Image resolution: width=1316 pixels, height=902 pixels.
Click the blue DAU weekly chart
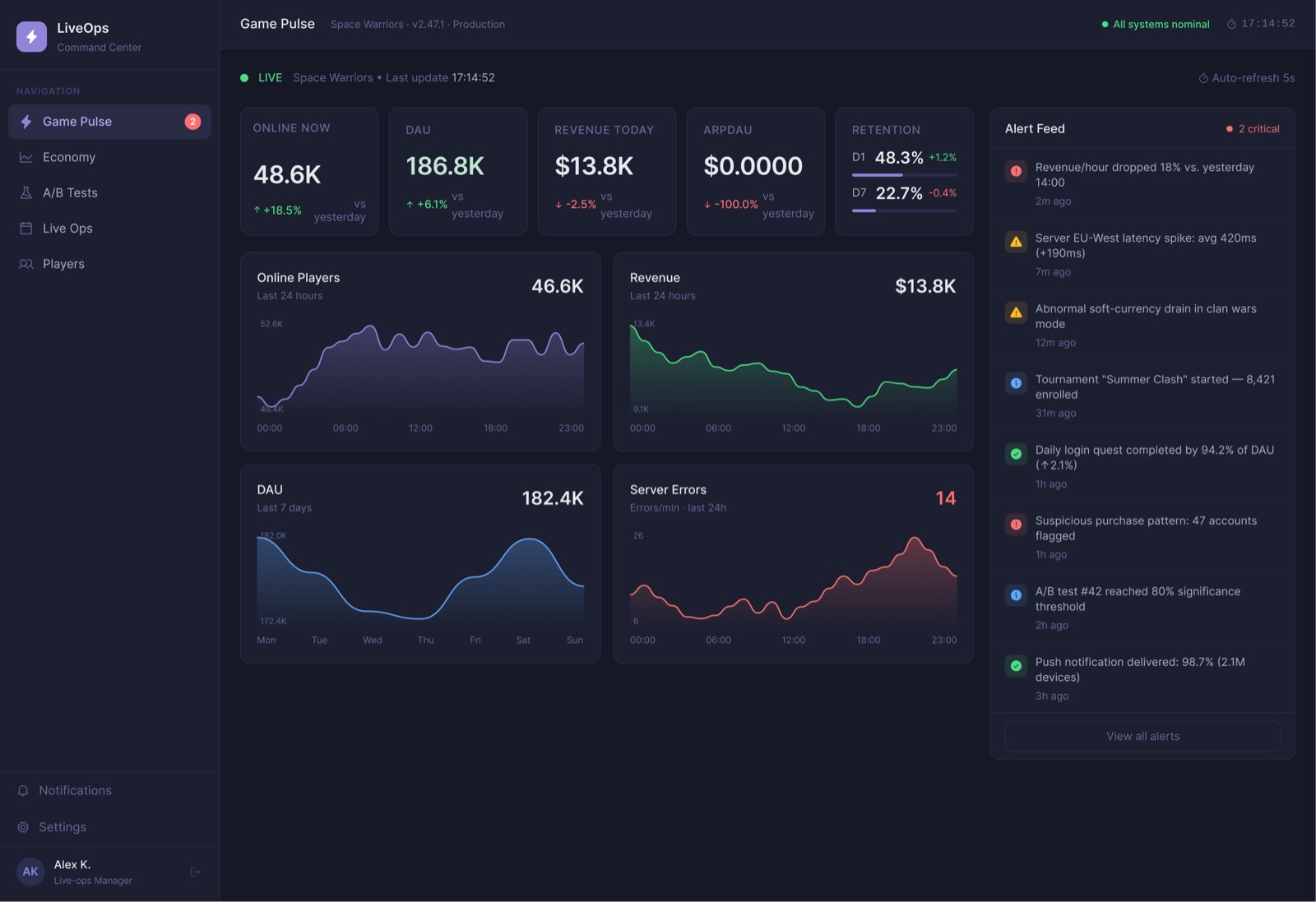[x=420, y=581]
